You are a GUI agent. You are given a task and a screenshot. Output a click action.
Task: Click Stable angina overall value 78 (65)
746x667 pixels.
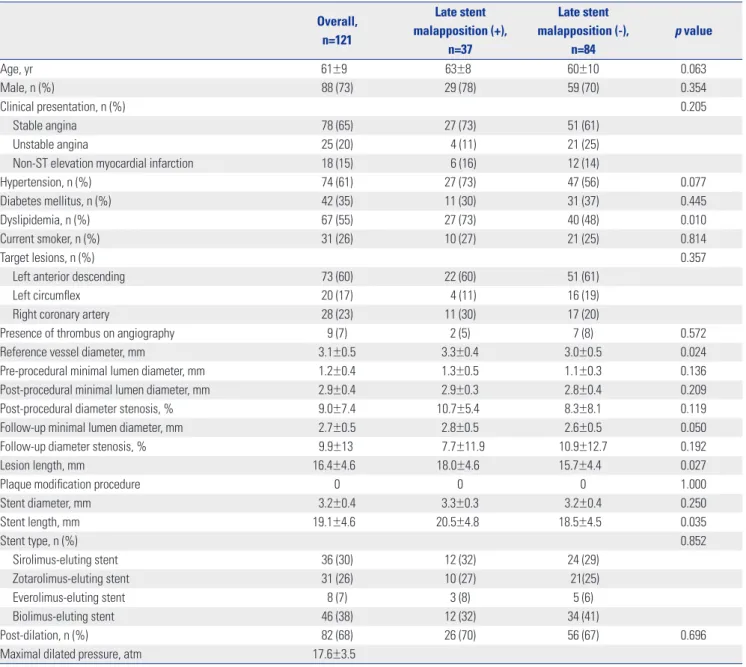click(337, 126)
